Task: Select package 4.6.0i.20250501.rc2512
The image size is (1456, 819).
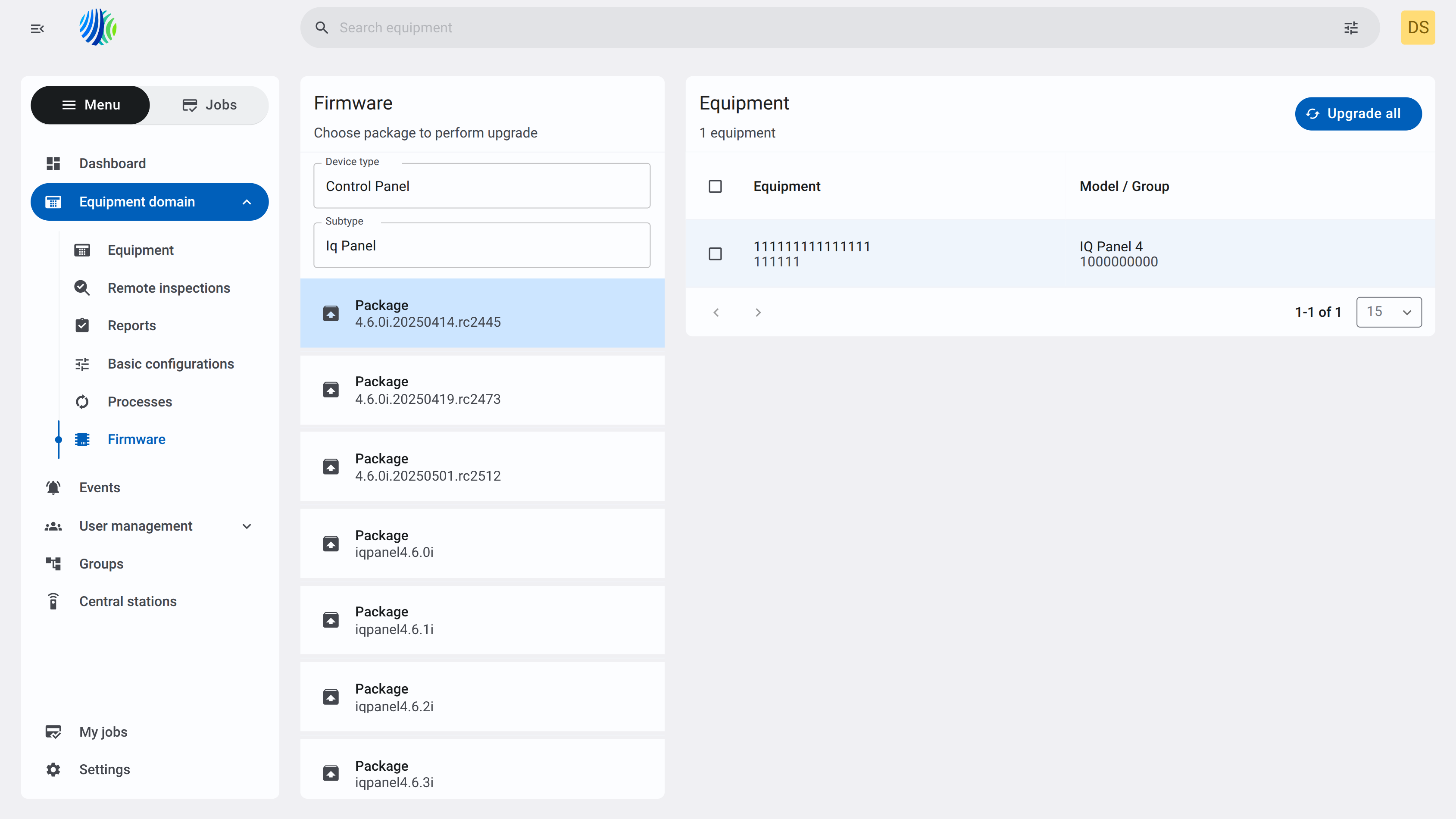Action: pos(481,467)
